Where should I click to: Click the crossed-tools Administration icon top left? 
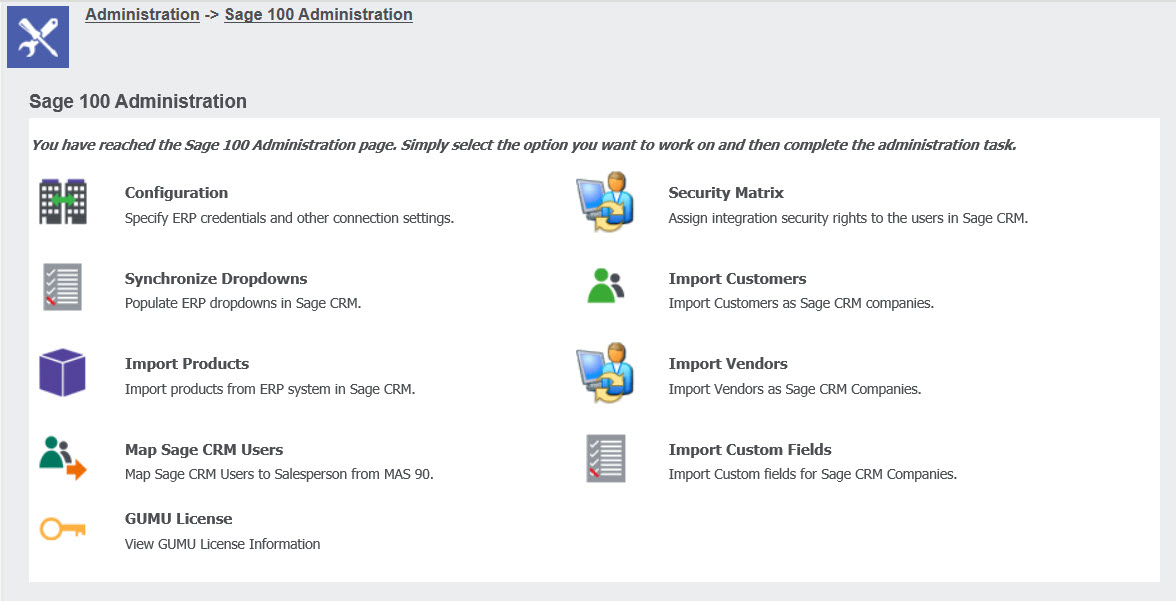coord(37,36)
